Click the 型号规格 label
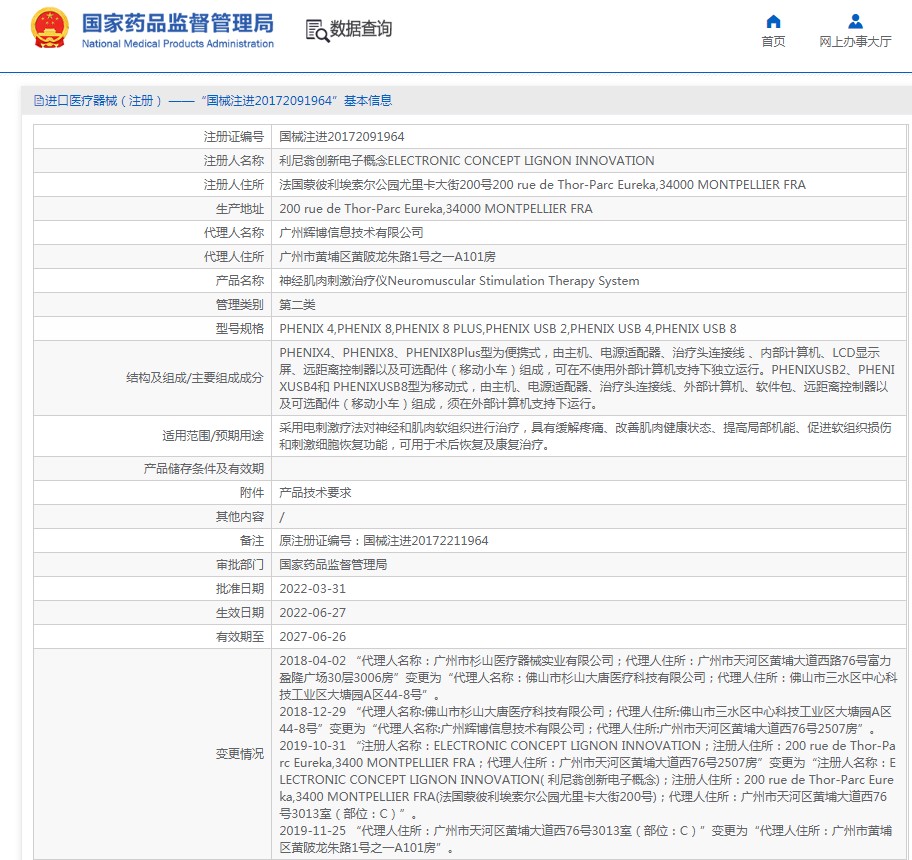 (240, 329)
